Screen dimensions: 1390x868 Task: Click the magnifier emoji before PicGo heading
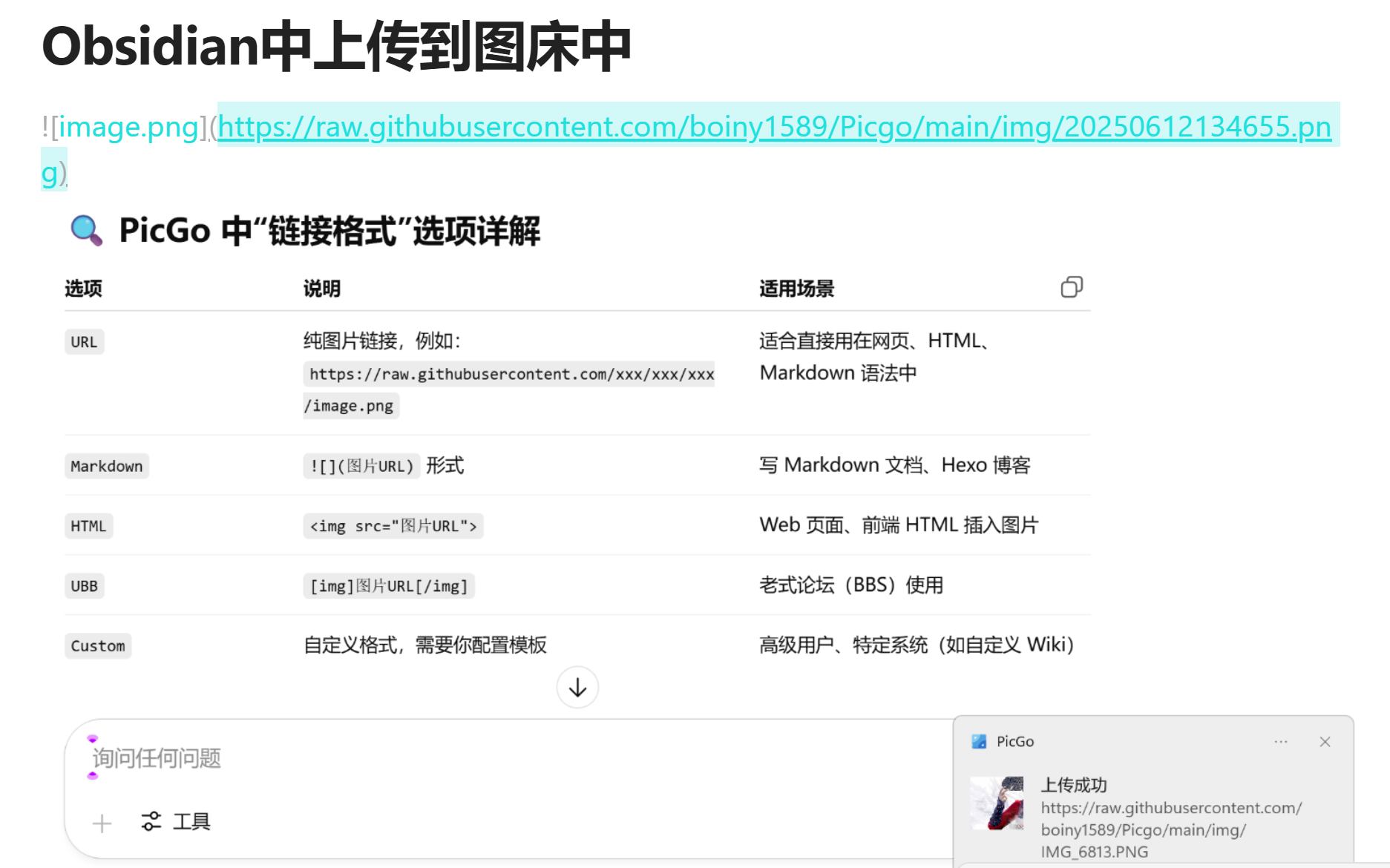[86, 230]
